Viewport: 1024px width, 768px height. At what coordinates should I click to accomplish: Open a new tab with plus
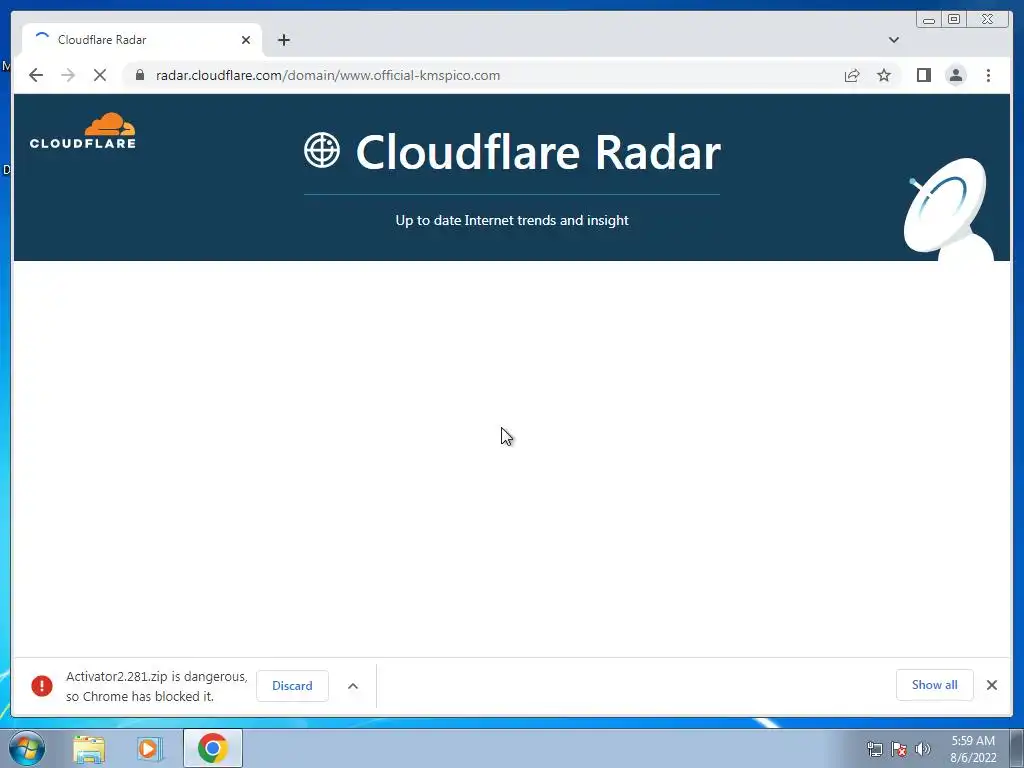pos(283,40)
